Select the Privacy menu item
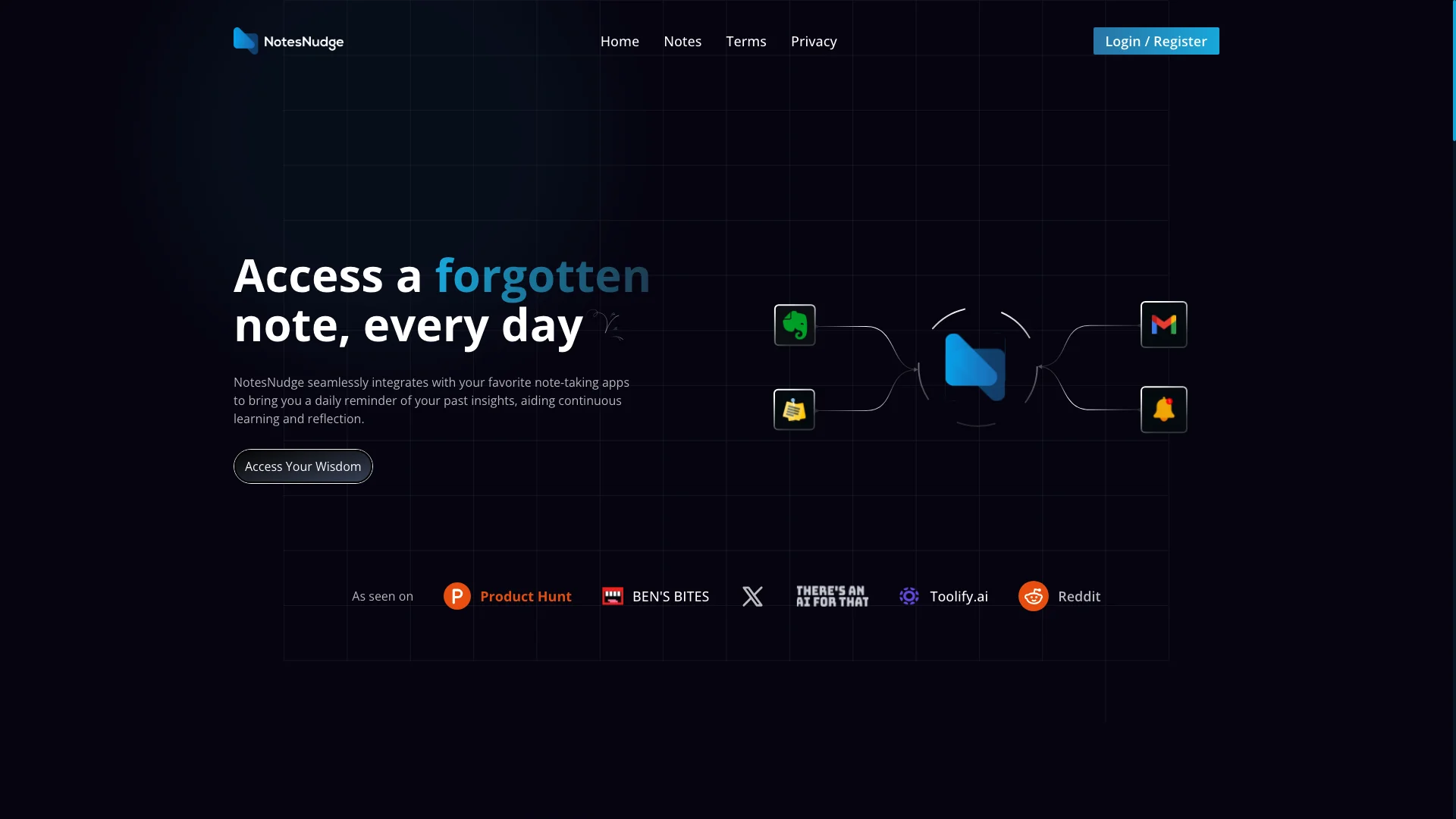Image resolution: width=1456 pixels, height=819 pixels. [x=814, y=40]
